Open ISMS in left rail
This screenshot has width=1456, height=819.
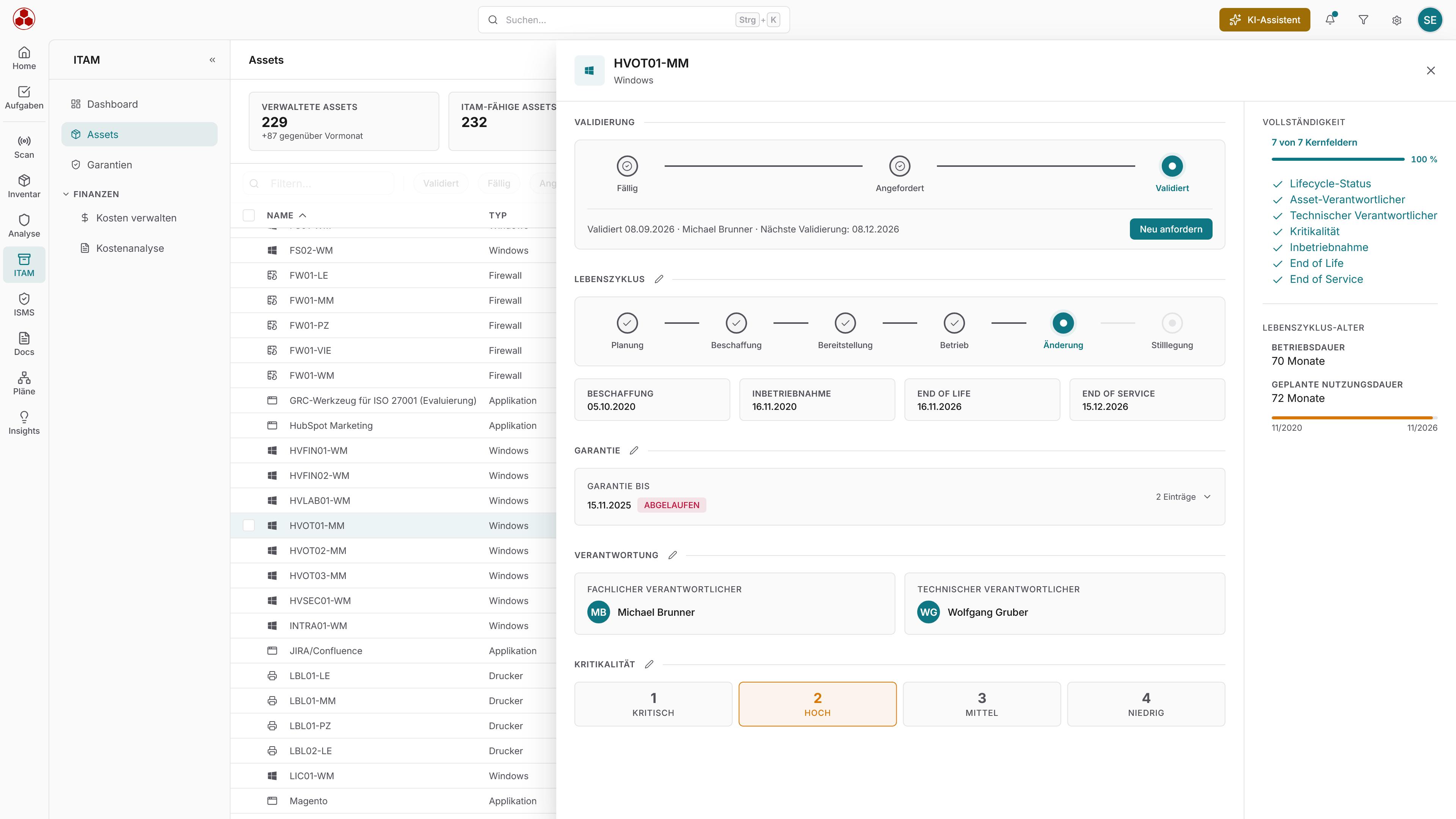(24, 304)
